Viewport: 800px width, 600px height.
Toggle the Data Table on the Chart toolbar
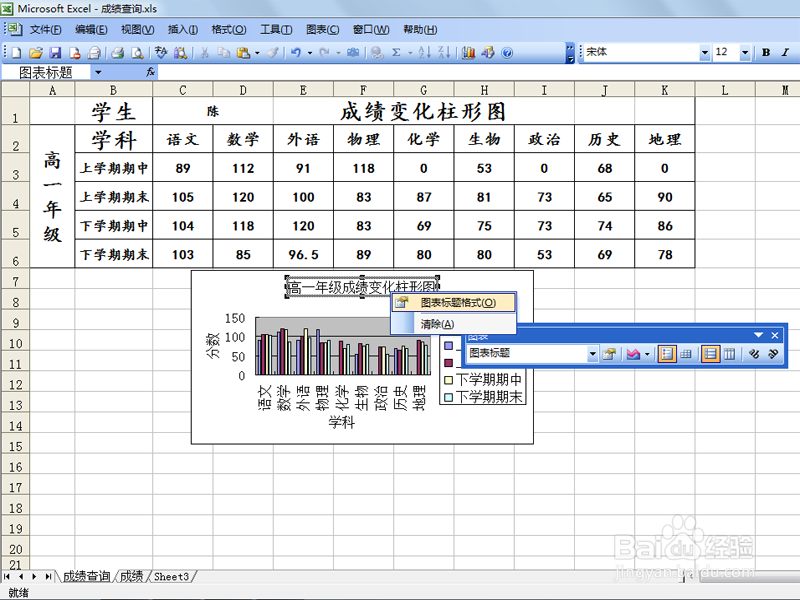(685, 354)
